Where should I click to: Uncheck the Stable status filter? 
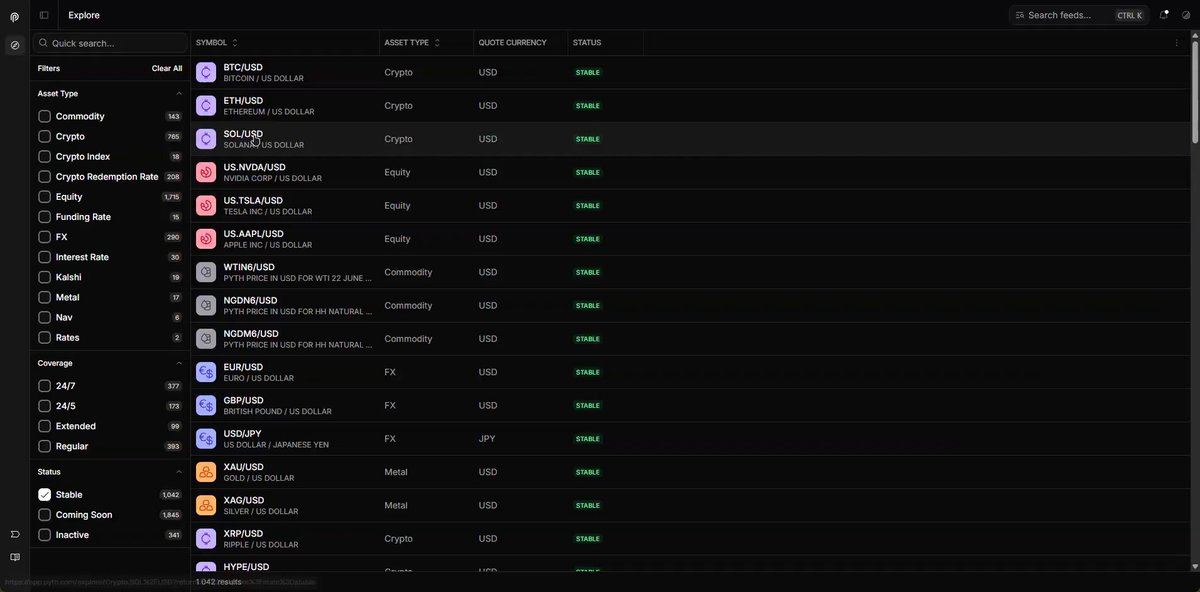(x=44, y=494)
